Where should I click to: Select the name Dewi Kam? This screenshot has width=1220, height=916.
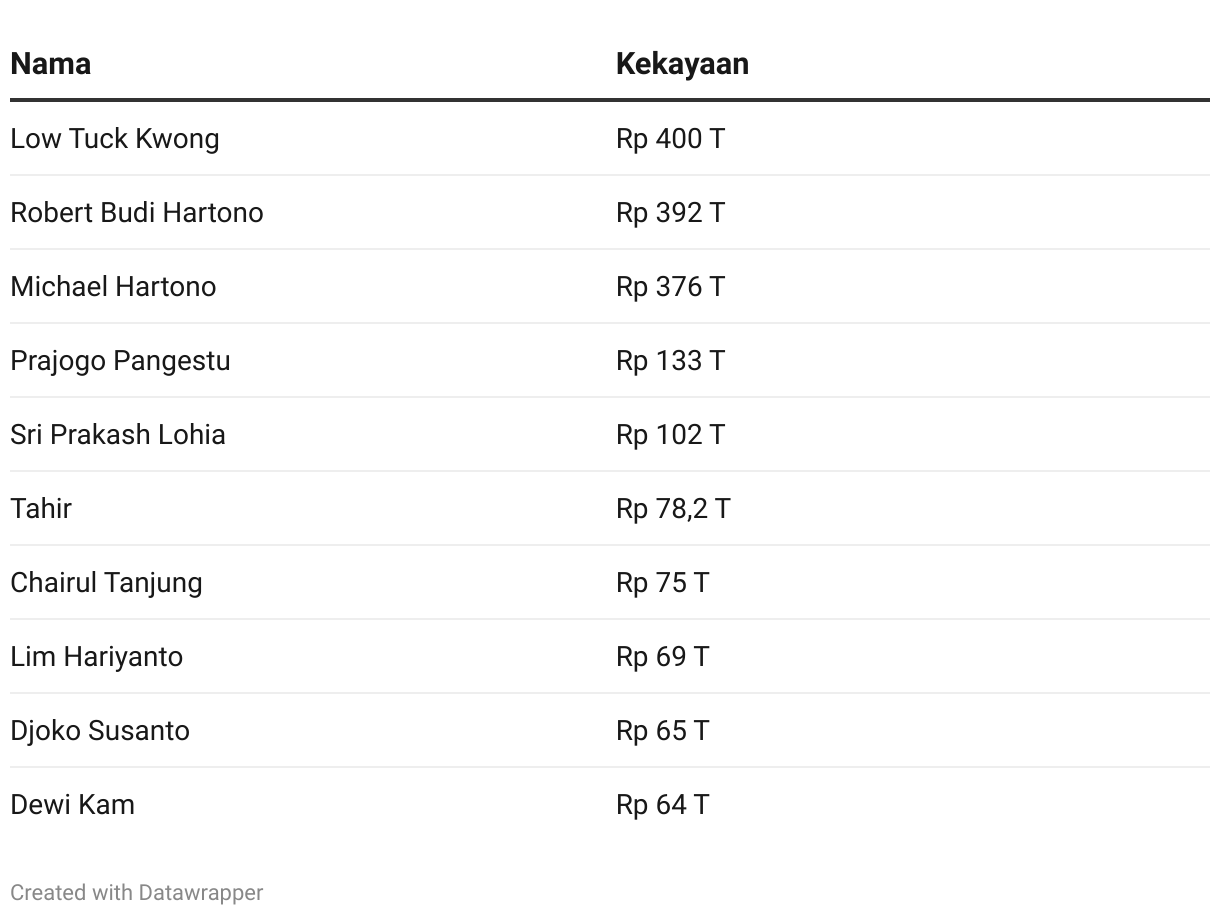72,804
